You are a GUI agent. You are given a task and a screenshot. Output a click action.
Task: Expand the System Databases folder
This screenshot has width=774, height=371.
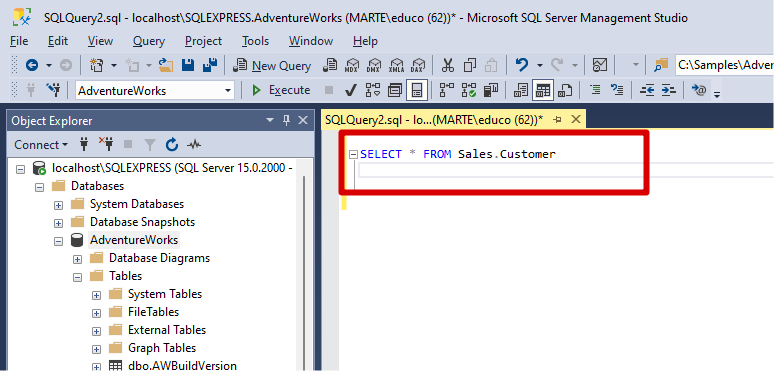pyautogui.click(x=58, y=205)
